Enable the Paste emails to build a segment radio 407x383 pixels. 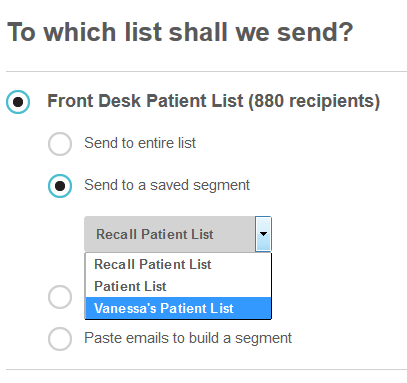pos(60,339)
